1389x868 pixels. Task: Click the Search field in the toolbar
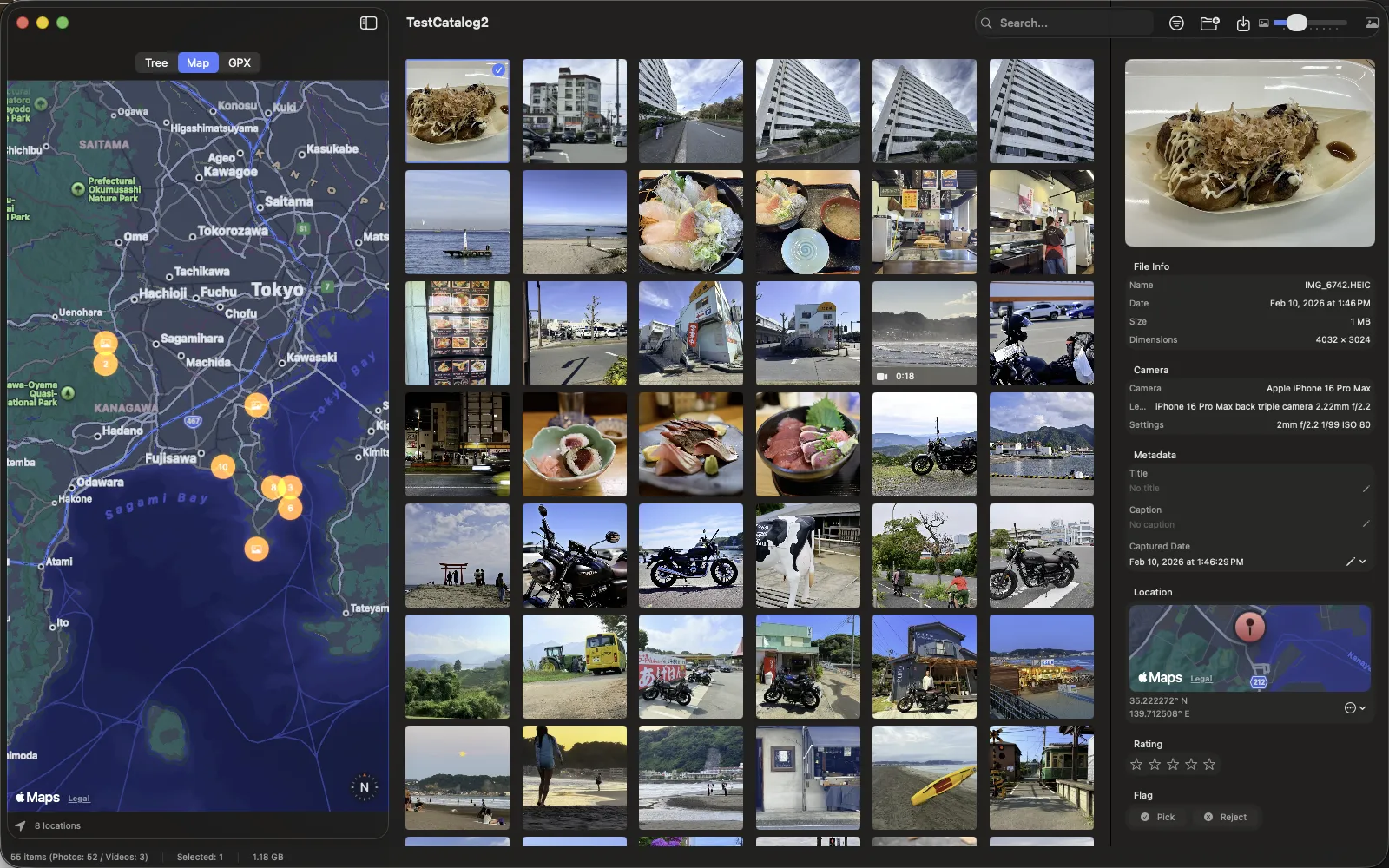point(1063,23)
